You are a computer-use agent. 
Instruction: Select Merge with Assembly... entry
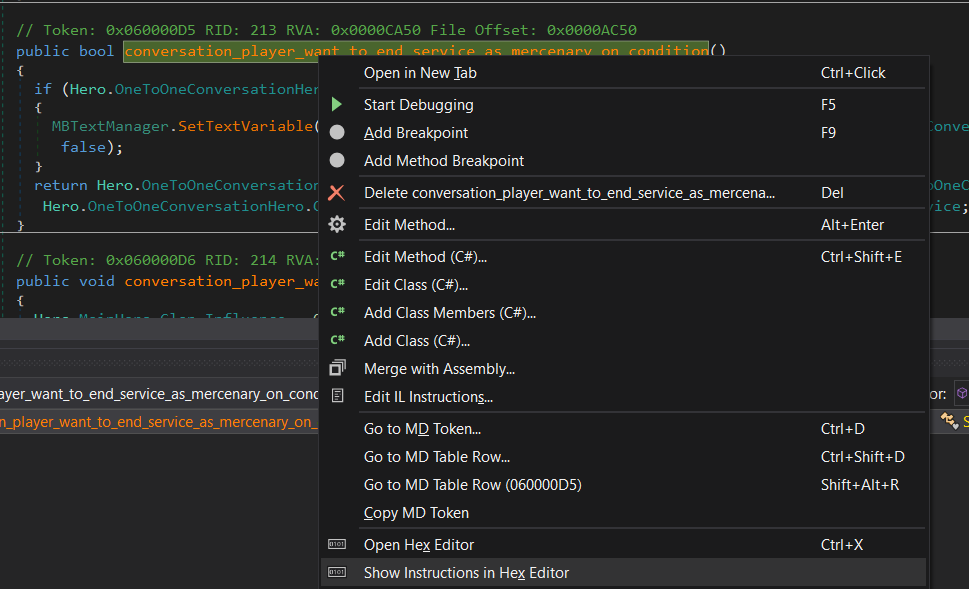pyautogui.click(x=623, y=368)
